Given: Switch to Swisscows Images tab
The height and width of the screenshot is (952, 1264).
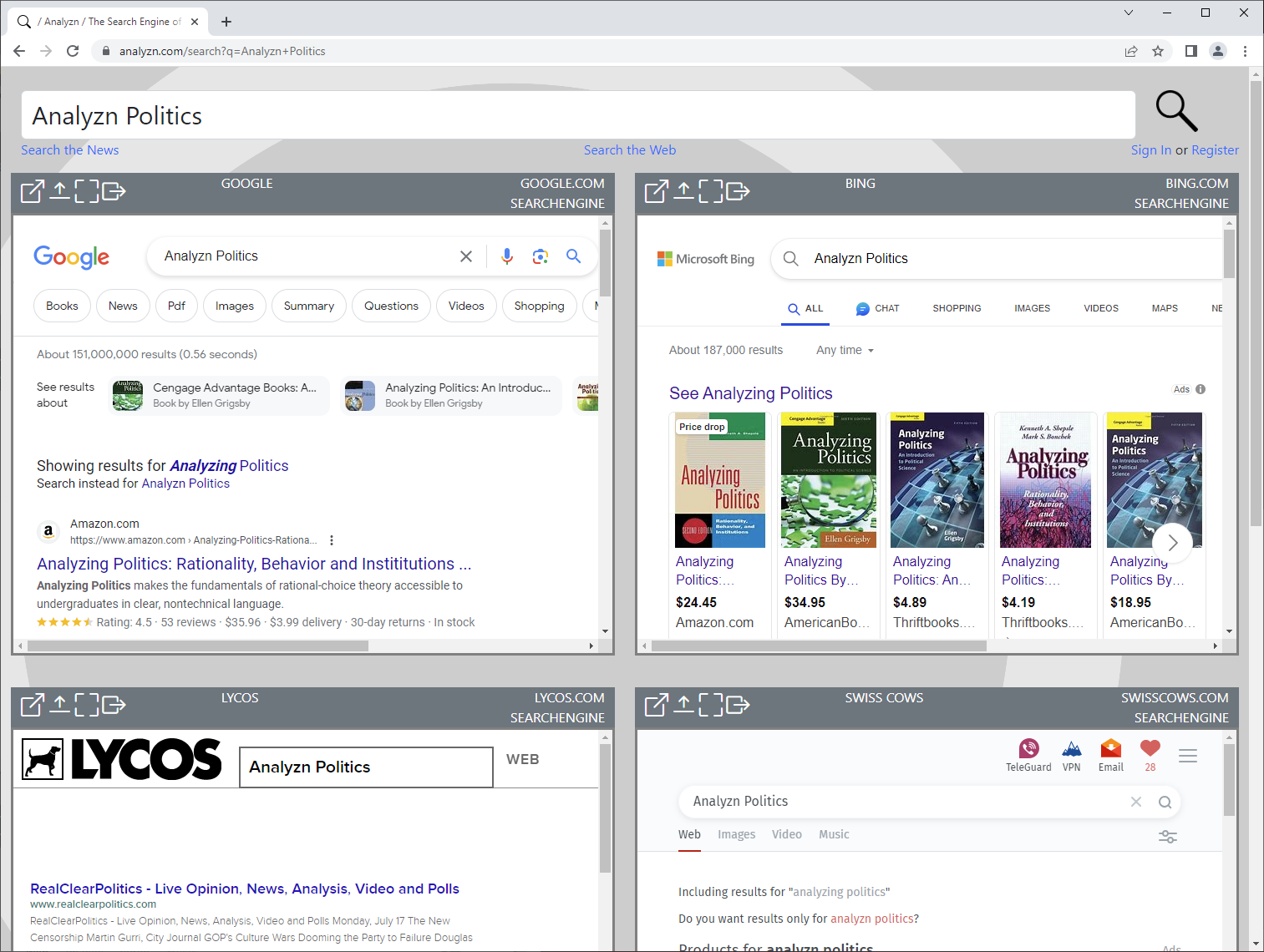Looking at the screenshot, I should coord(736,834).
